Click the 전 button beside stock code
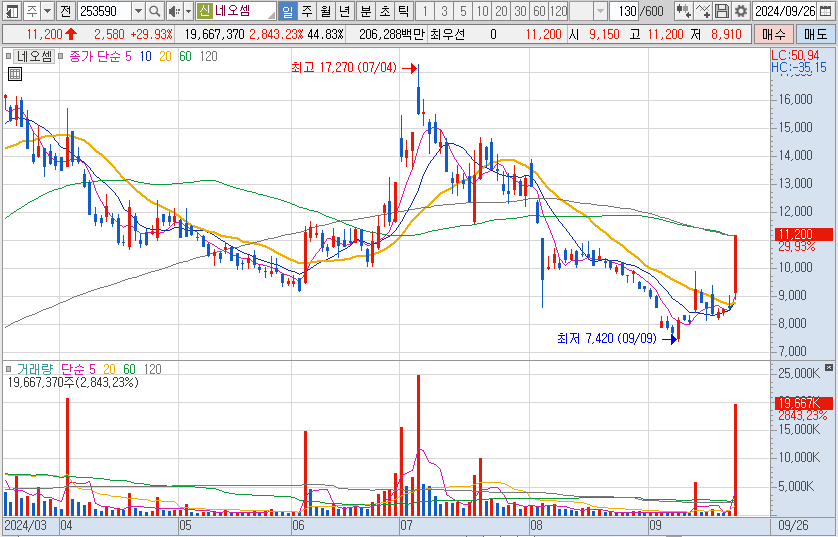Viewport: 838px width, 537px height. [x=65, y=11]
